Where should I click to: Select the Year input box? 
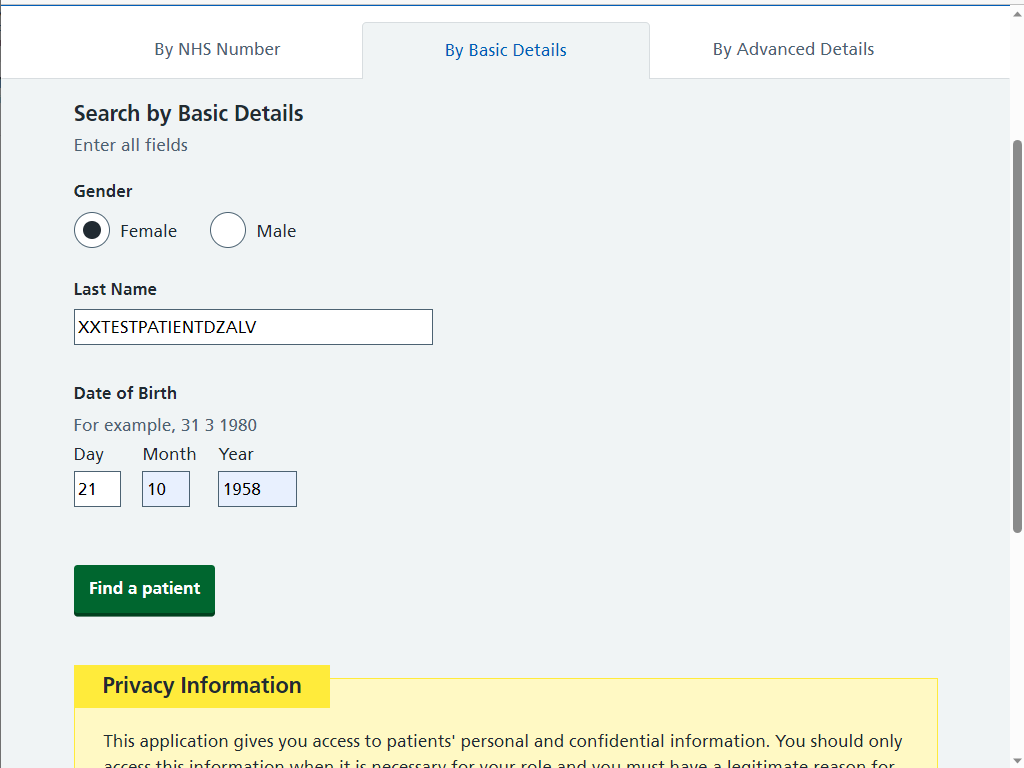tap(257, 488)
